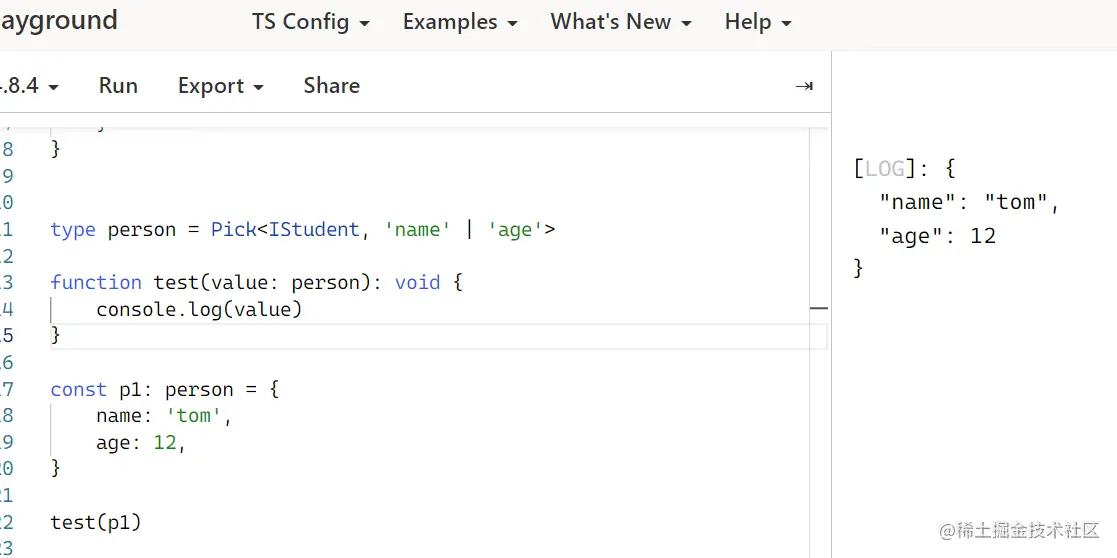Open the What's New dropdown menu
The height and width of the screenshot is (558, 1117).
point(621,22)
